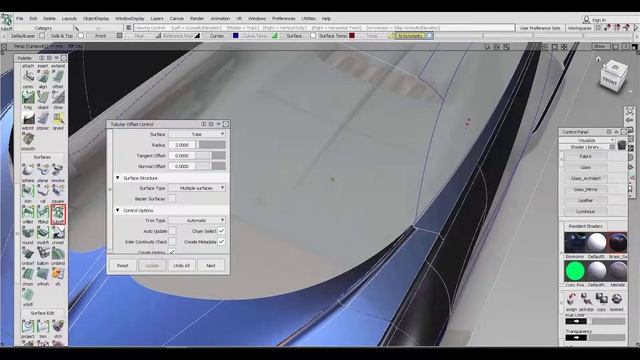
Task: Click the Normal Offset value field
Action: 182,166
